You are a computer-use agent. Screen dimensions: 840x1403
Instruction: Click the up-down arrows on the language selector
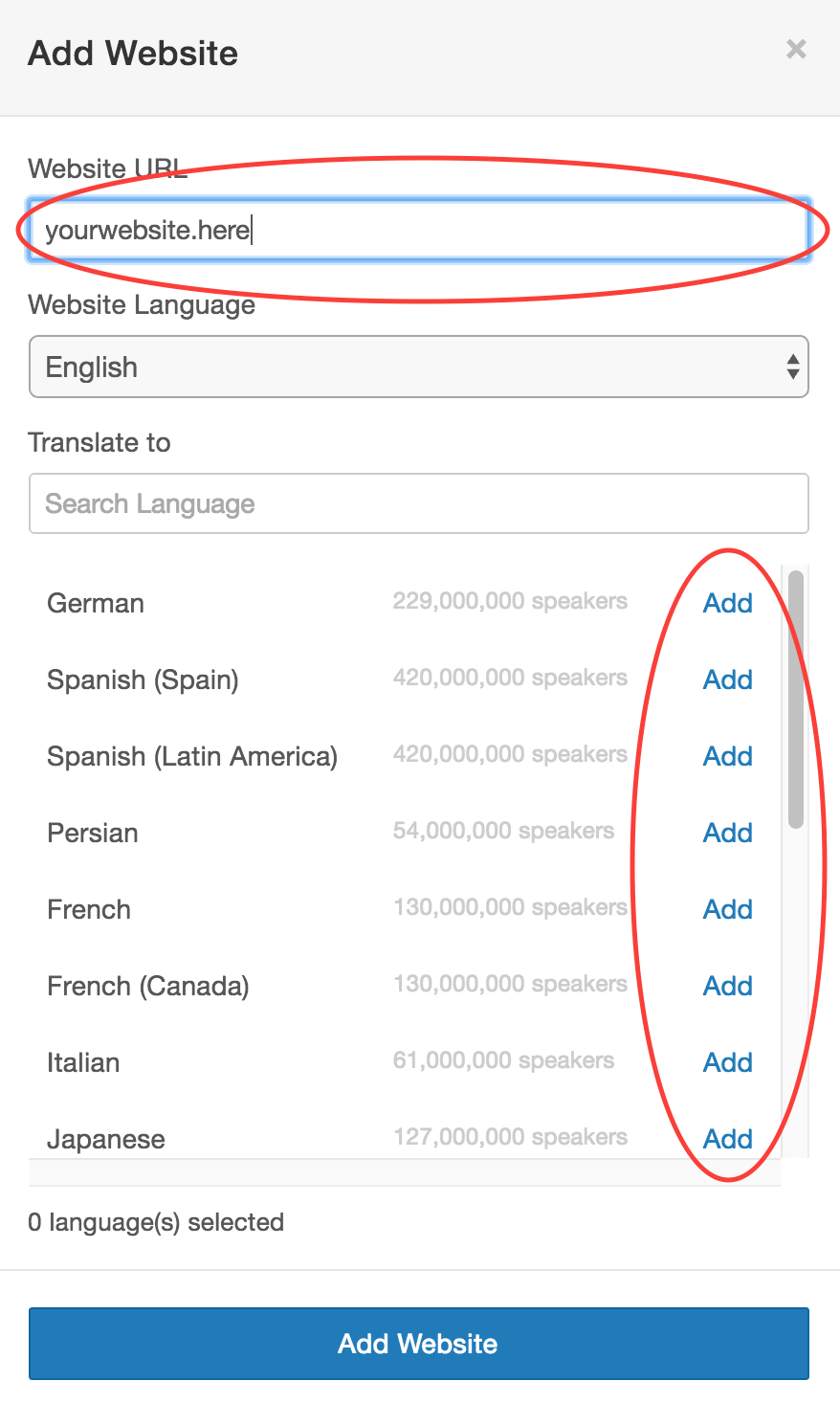792,367
